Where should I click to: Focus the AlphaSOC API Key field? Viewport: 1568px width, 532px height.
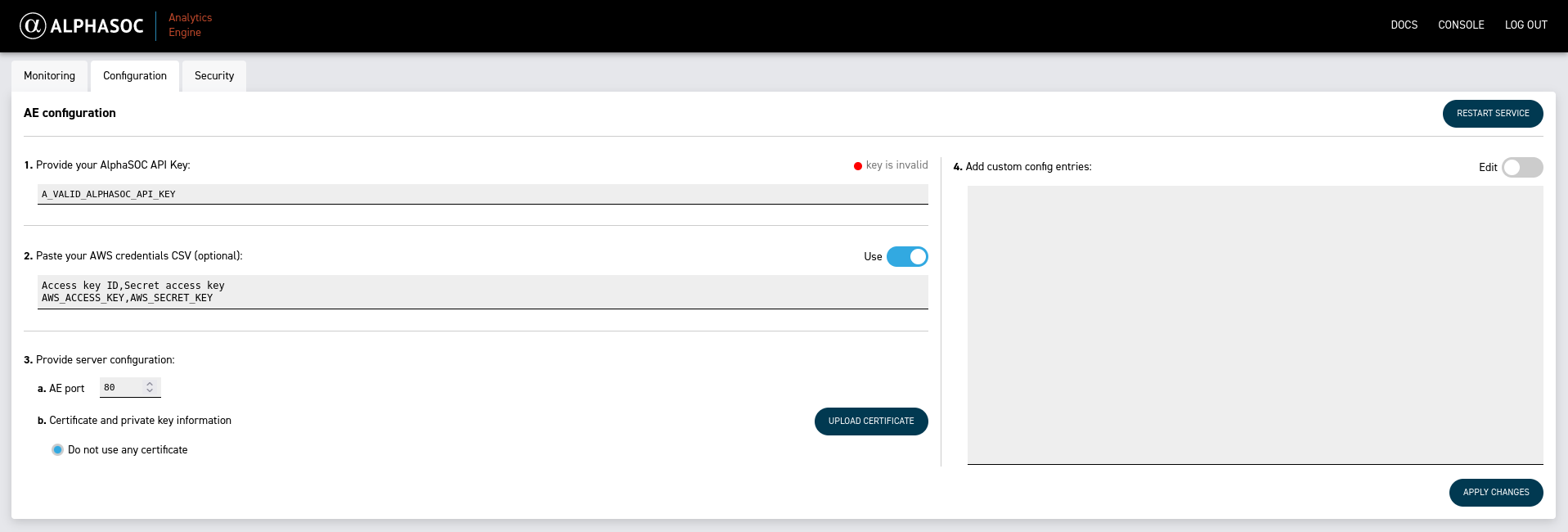(483, 194)
